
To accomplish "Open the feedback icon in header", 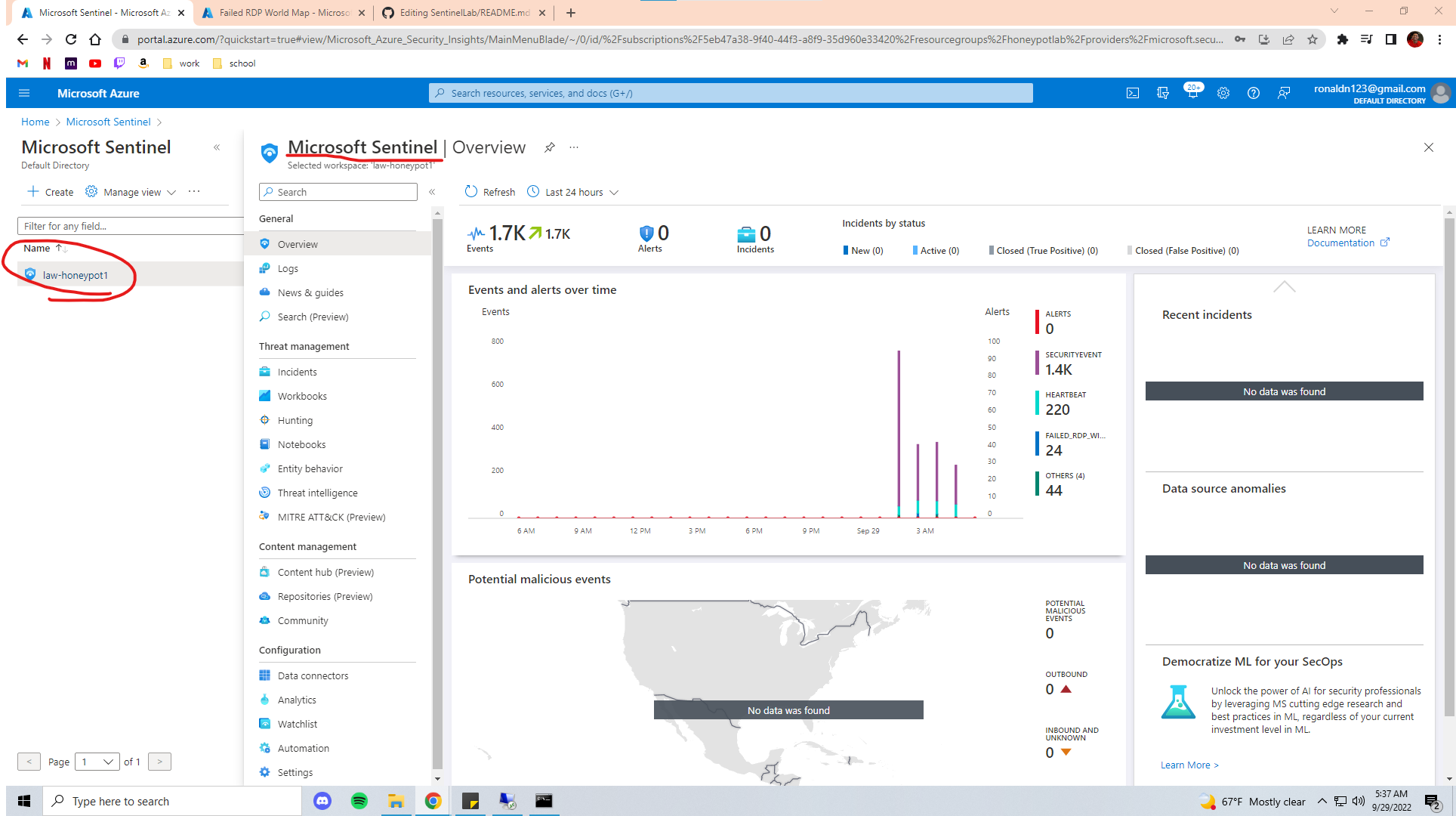I will [x=1284, y=93].
